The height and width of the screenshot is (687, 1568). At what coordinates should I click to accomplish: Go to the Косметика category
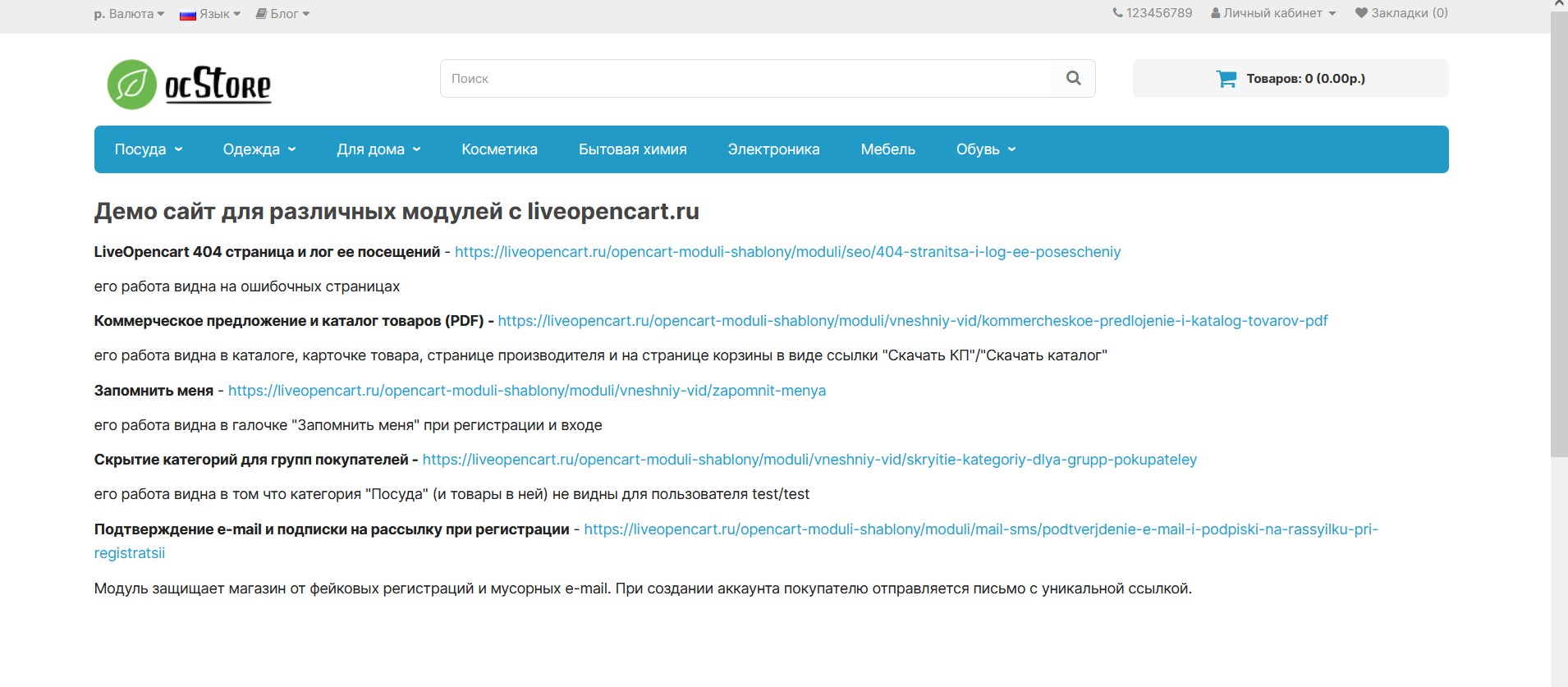coord(499,149)
